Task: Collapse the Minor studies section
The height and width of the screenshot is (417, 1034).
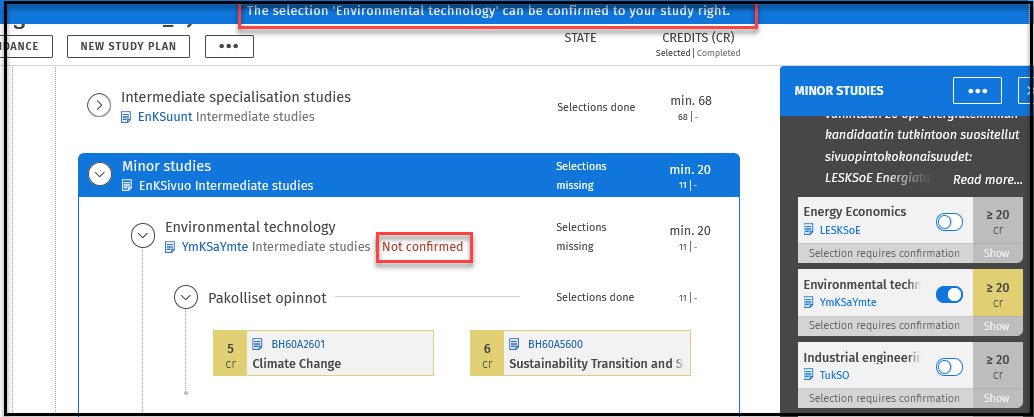Action: (98, 173)
